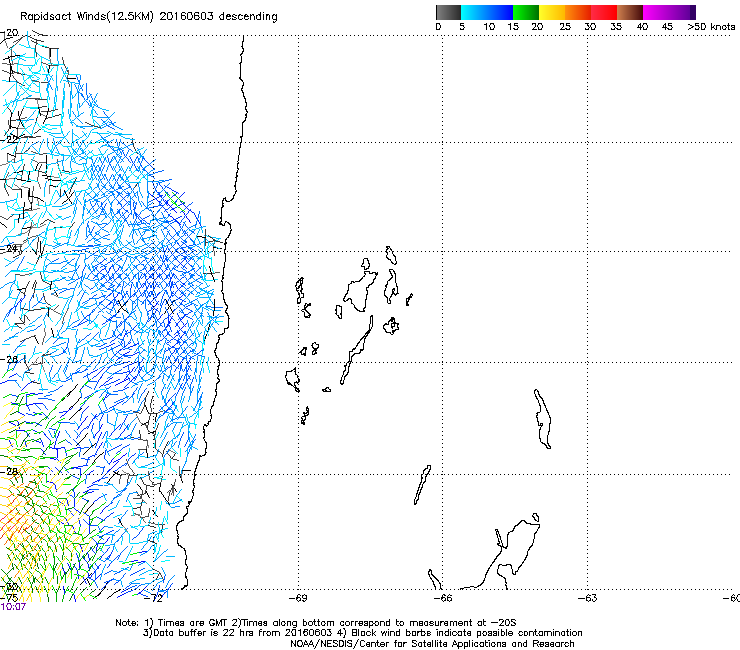Click the '-26' latitude label
This screenshot has width=740, height=650.
(x=10, y=359)
